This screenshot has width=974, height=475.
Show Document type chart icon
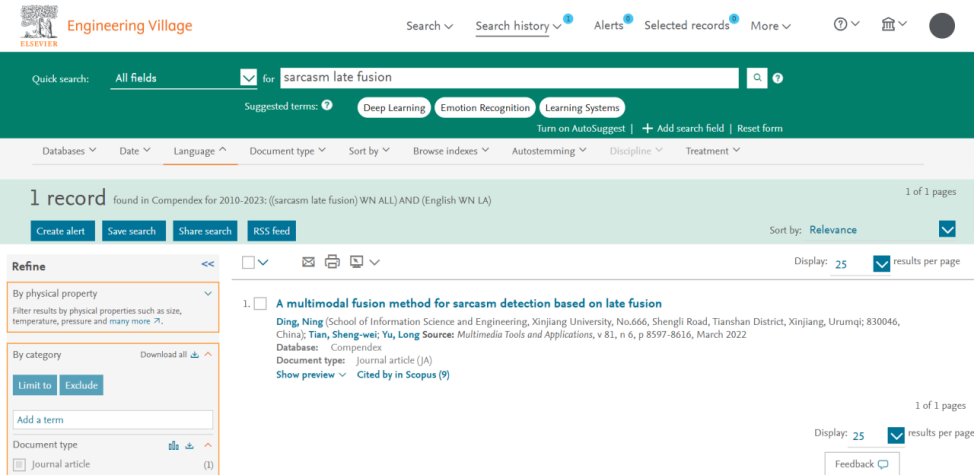coord(174,445)
